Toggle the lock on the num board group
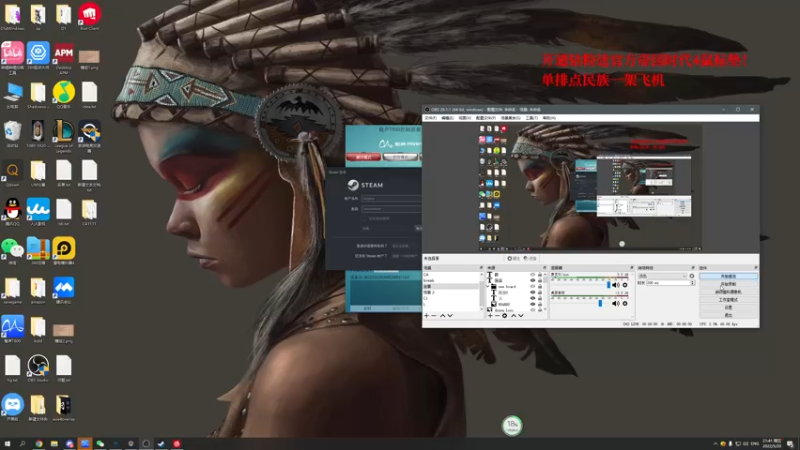Image resolution: width=800 pixels, height=450 pixels. pos(540,286)
